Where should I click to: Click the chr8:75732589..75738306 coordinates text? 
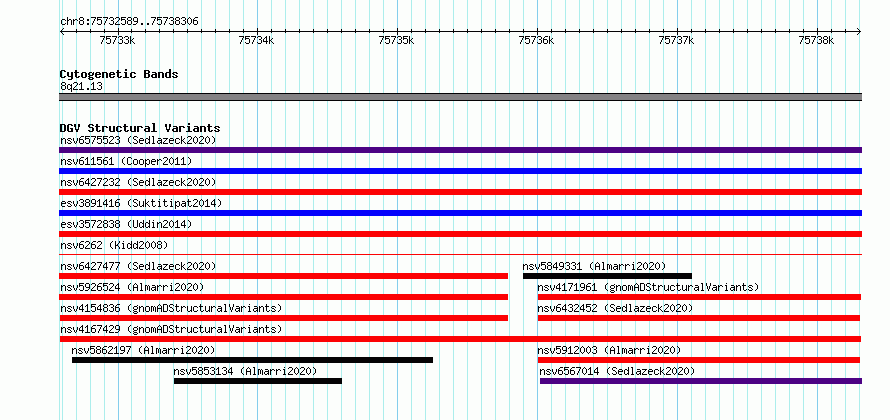[x=129, y=22]
